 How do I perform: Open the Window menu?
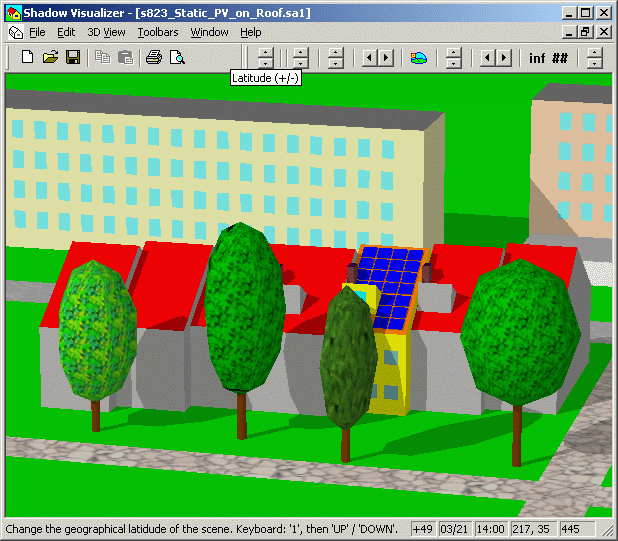(209, 32)
